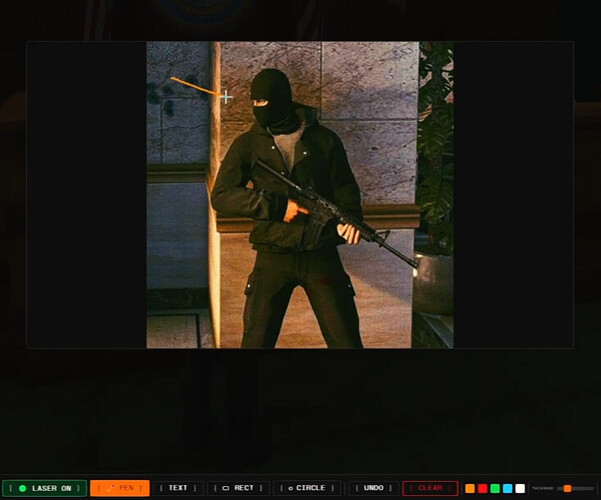Click the red CLEAR button
Viewport: 601px width, 500px height.
[430, 488]
